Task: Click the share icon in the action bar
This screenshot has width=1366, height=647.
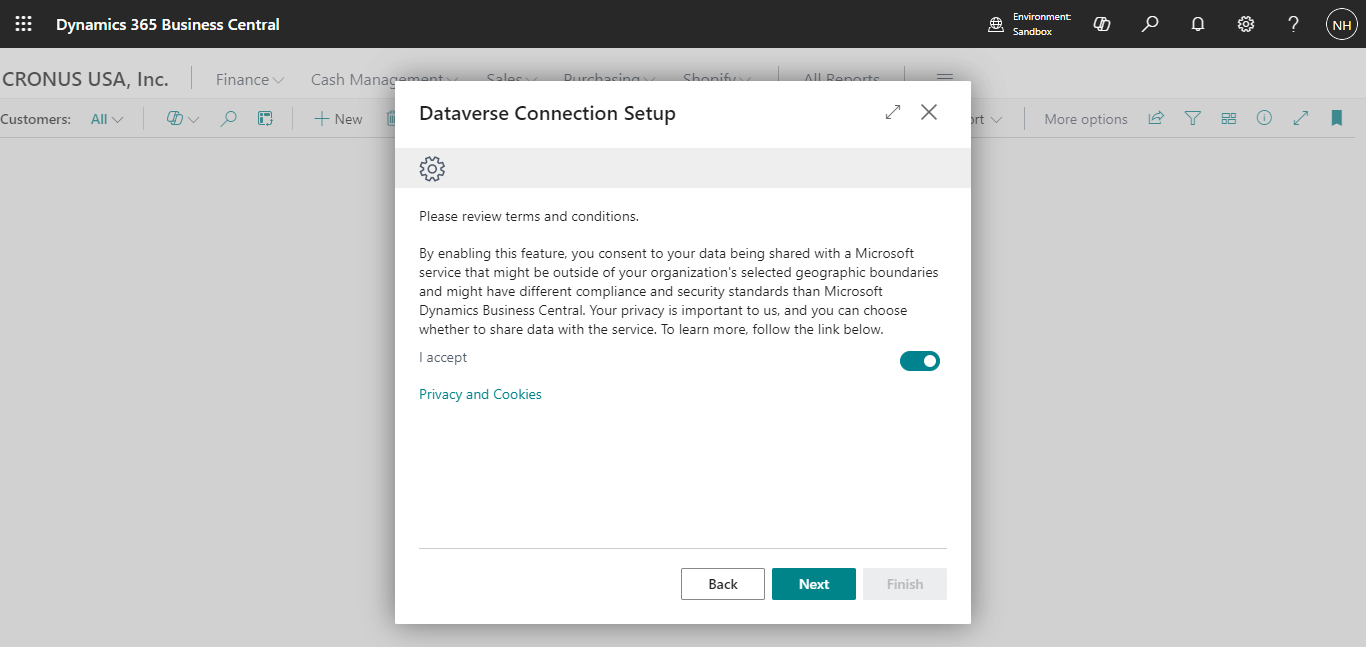Action: coord(1156,119)
